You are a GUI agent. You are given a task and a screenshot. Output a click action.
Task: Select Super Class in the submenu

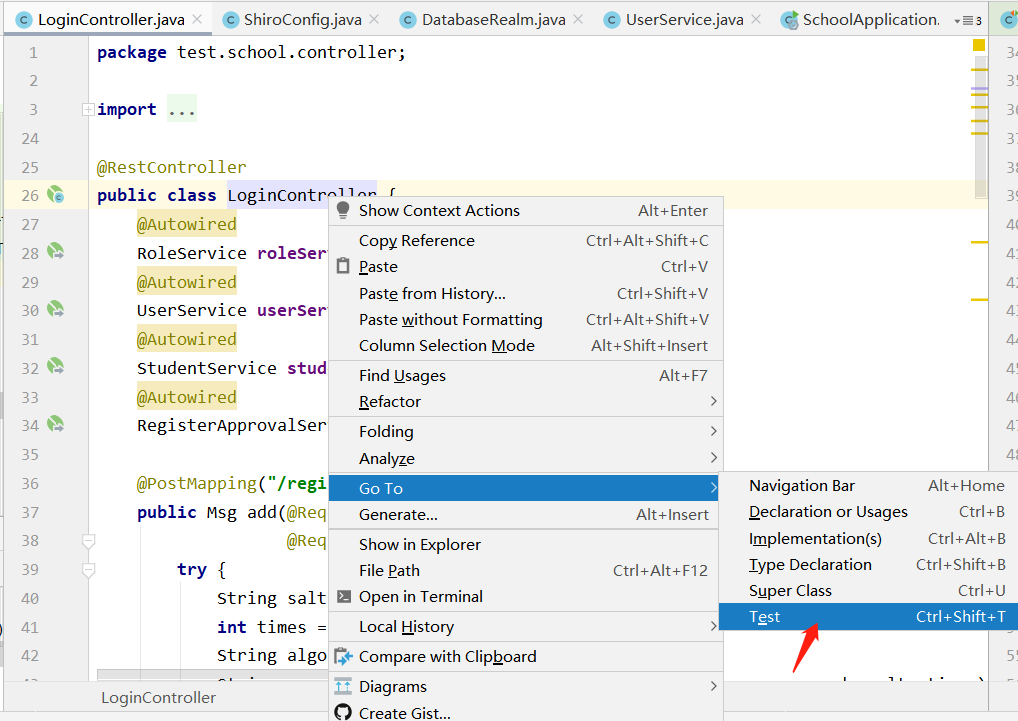tap(869, 591)
